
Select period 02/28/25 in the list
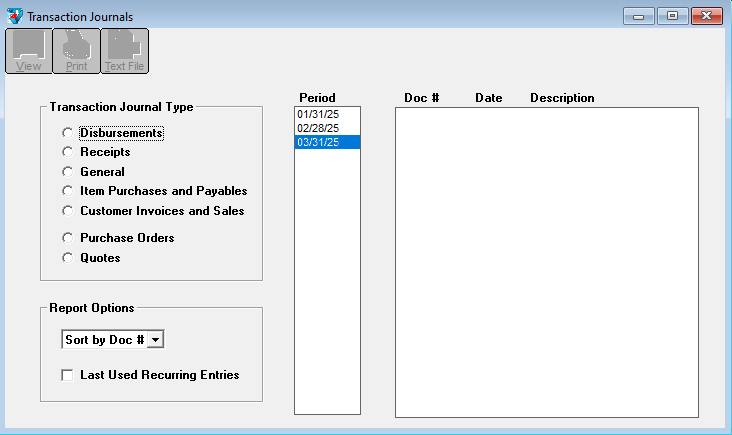coord(318,129)
